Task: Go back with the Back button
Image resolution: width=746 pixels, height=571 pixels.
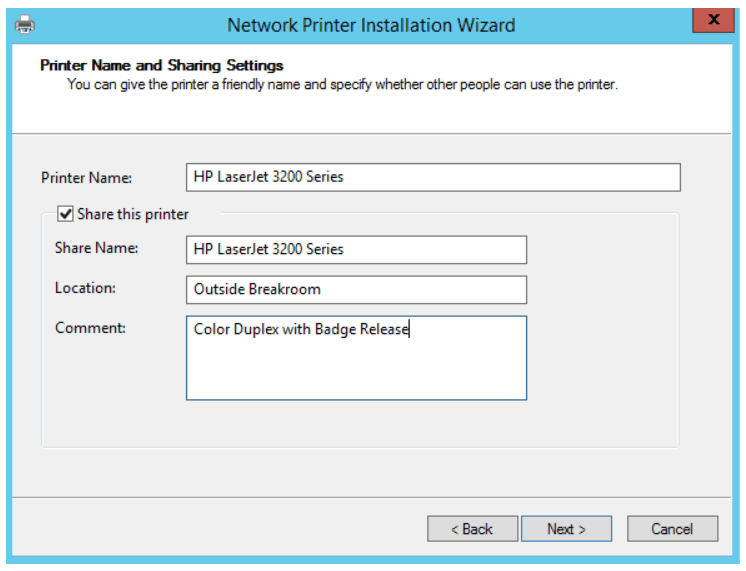Action: 472,529
